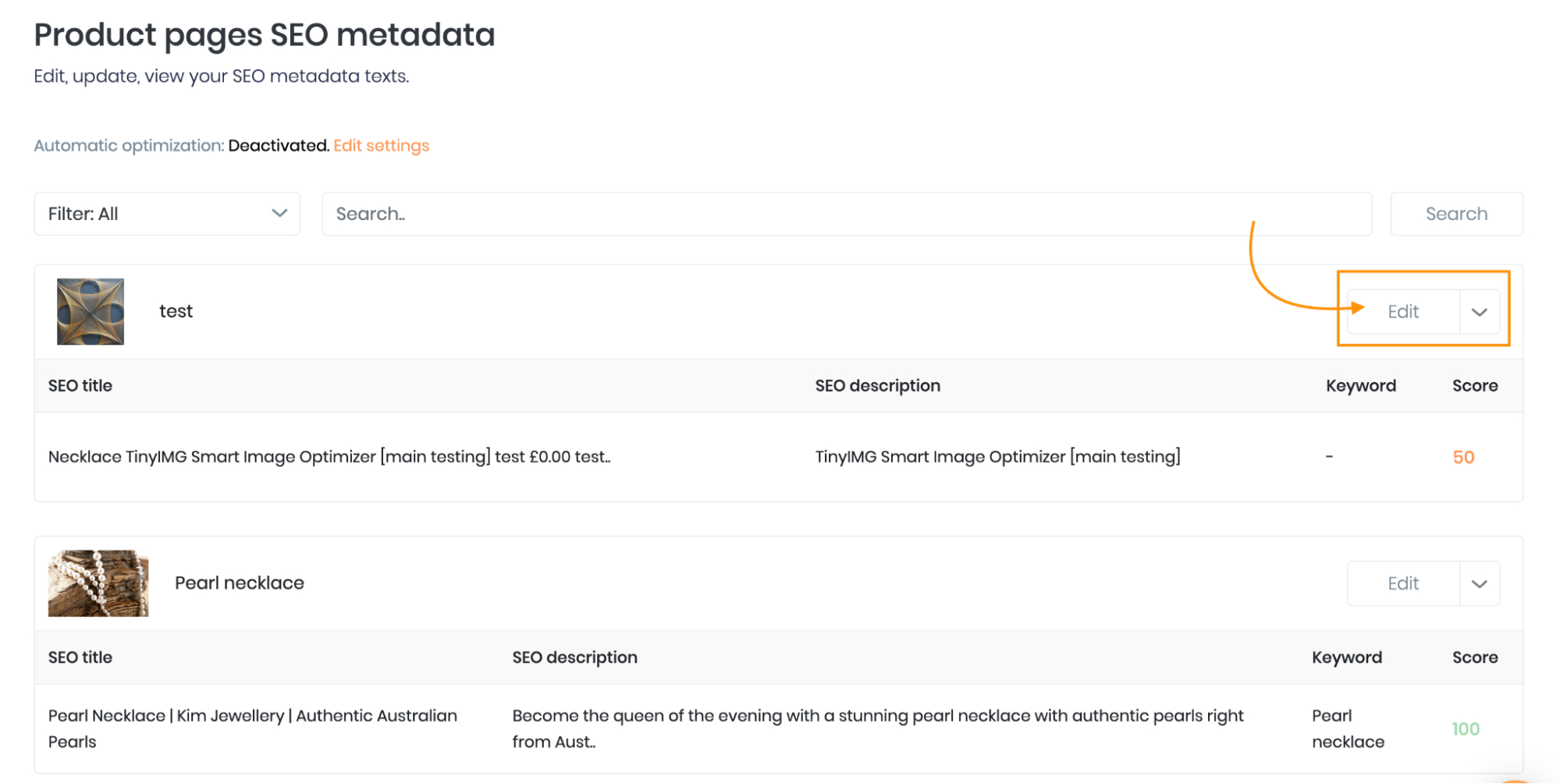Click 'Become the queen' SEO description
The image size is (1560, 784).
pos(878,729)
